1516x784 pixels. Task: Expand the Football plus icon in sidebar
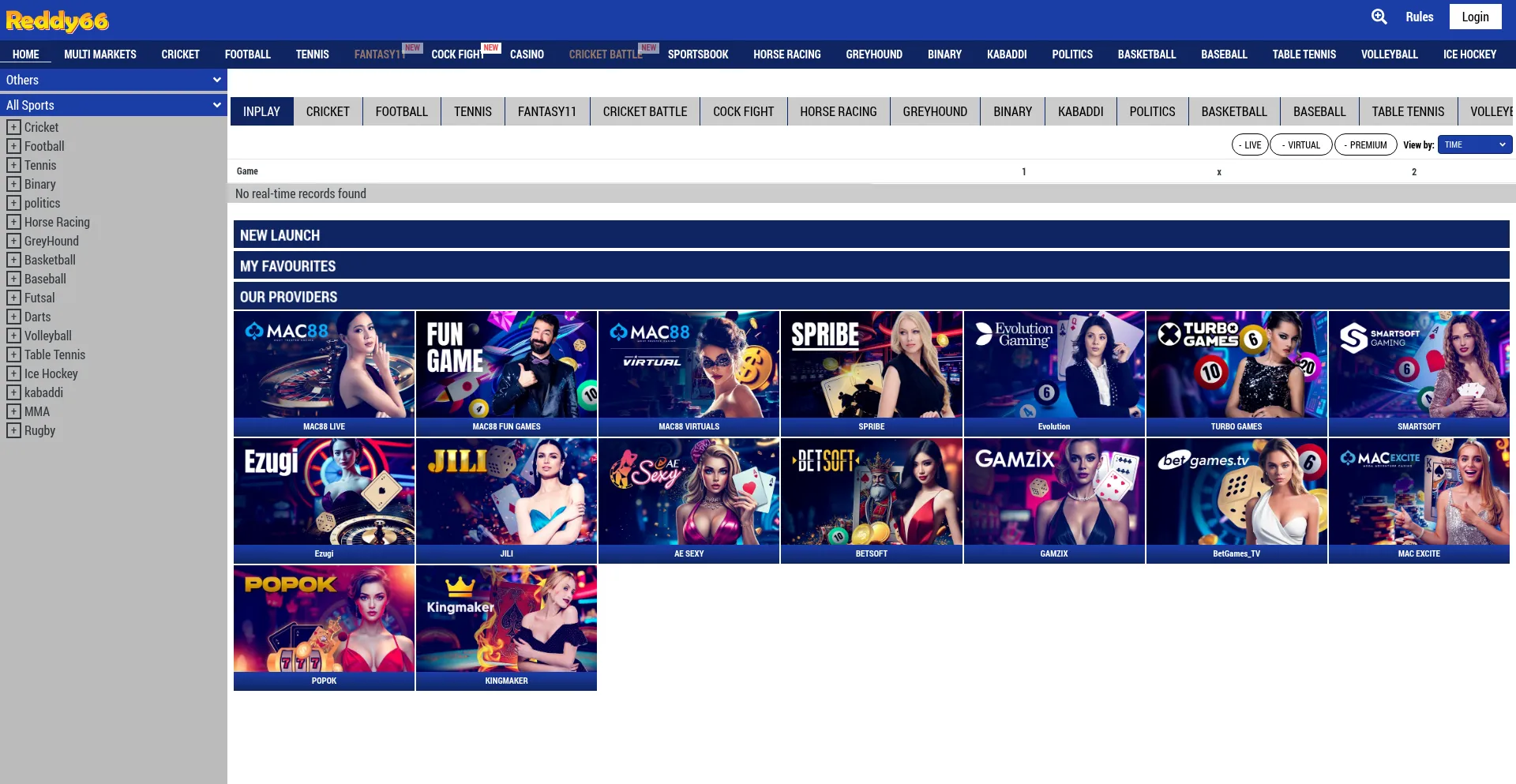(13, 146)
